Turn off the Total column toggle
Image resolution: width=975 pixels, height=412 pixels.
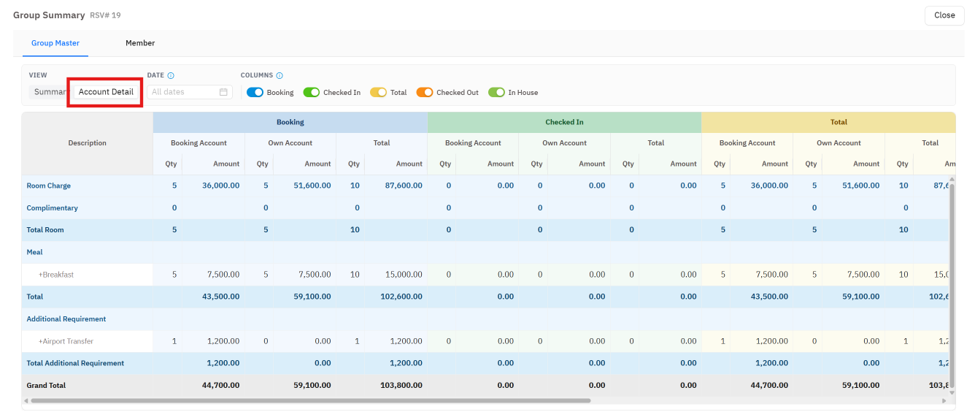pyautogui.click(x=379, y=92)
